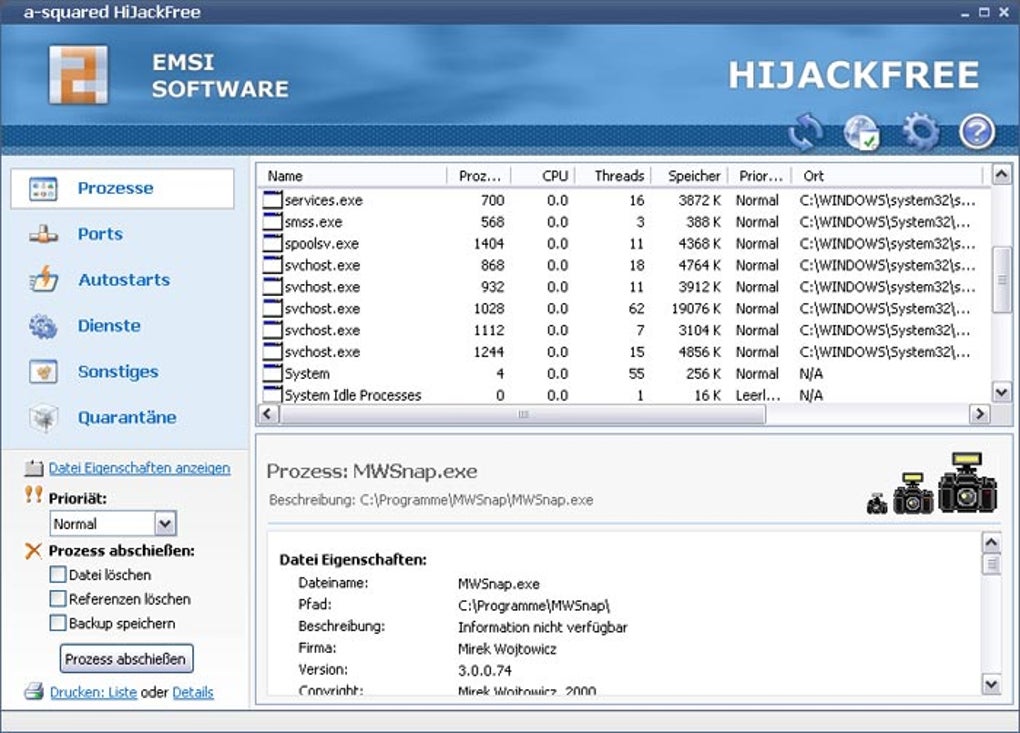The height and width of the screenshot is (733, 1020).
Task: Click the file properties folder icon
Action: 34,468
